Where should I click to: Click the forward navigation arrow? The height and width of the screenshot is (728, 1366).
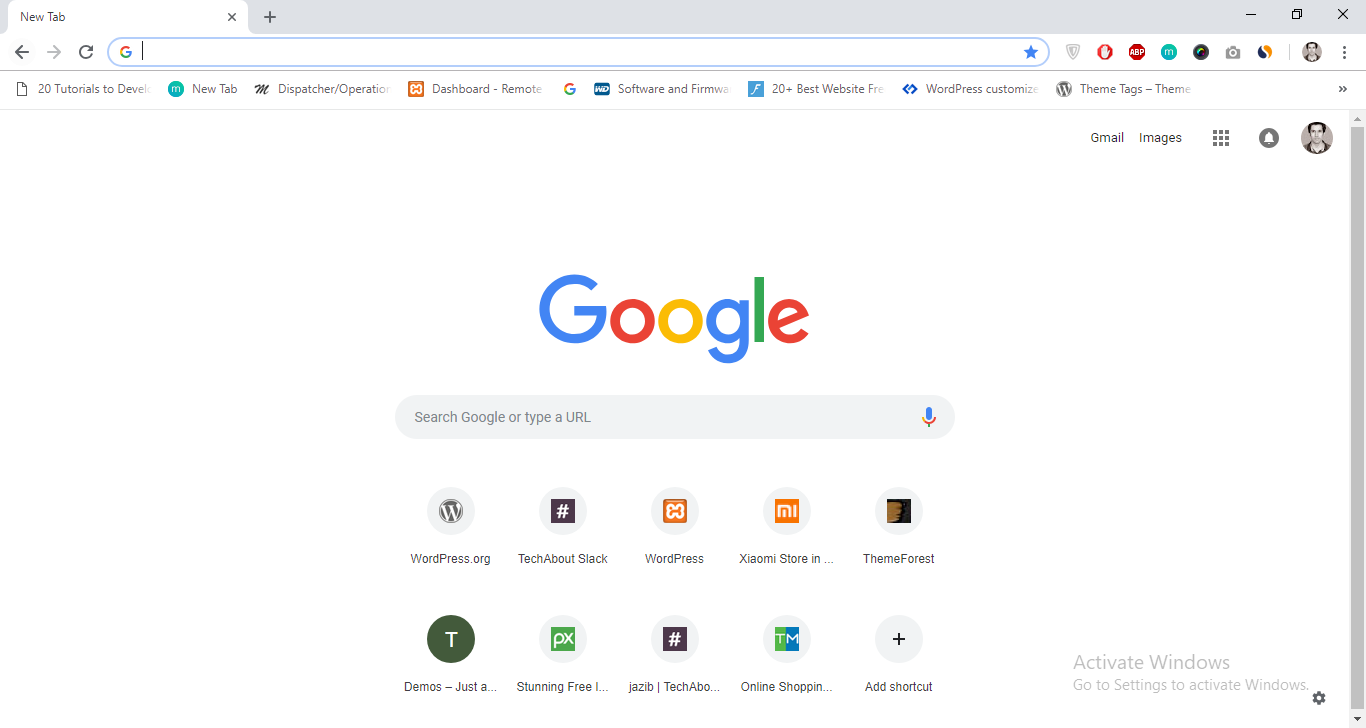click(x=54, y=52)
